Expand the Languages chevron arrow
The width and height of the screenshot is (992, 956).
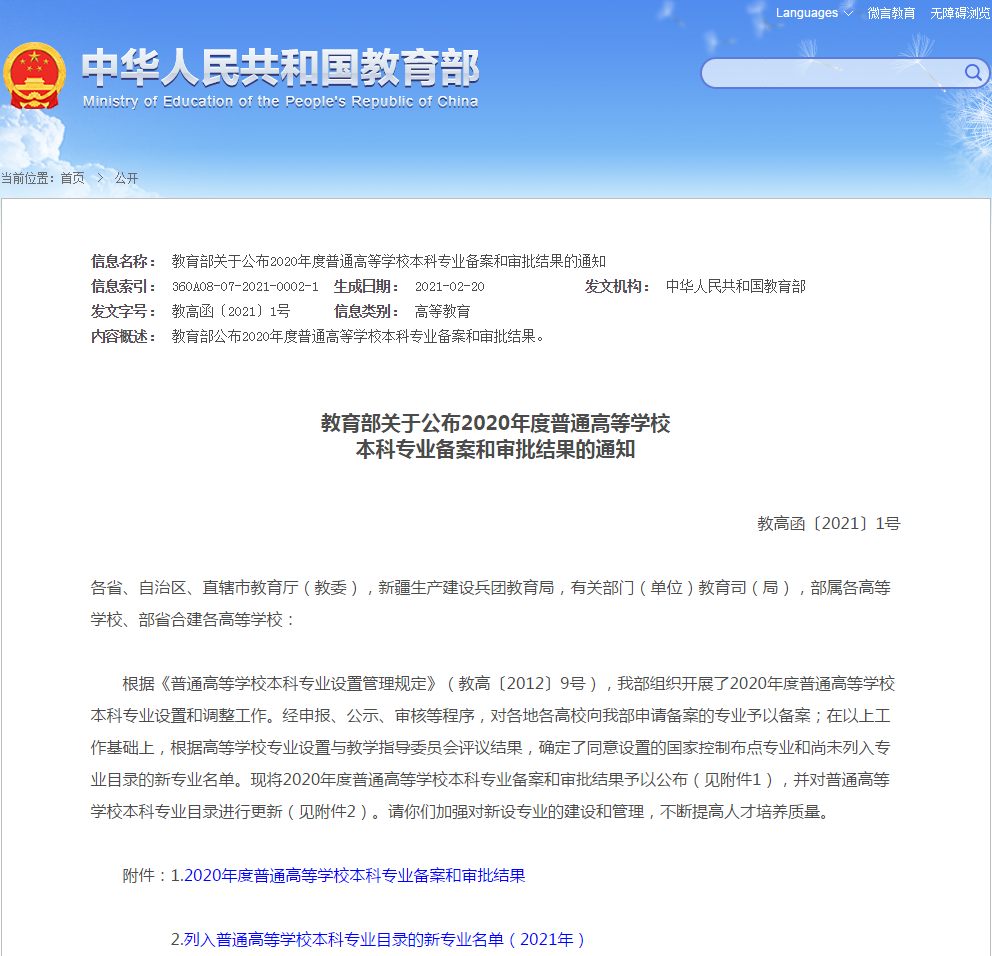pos(848,13)
